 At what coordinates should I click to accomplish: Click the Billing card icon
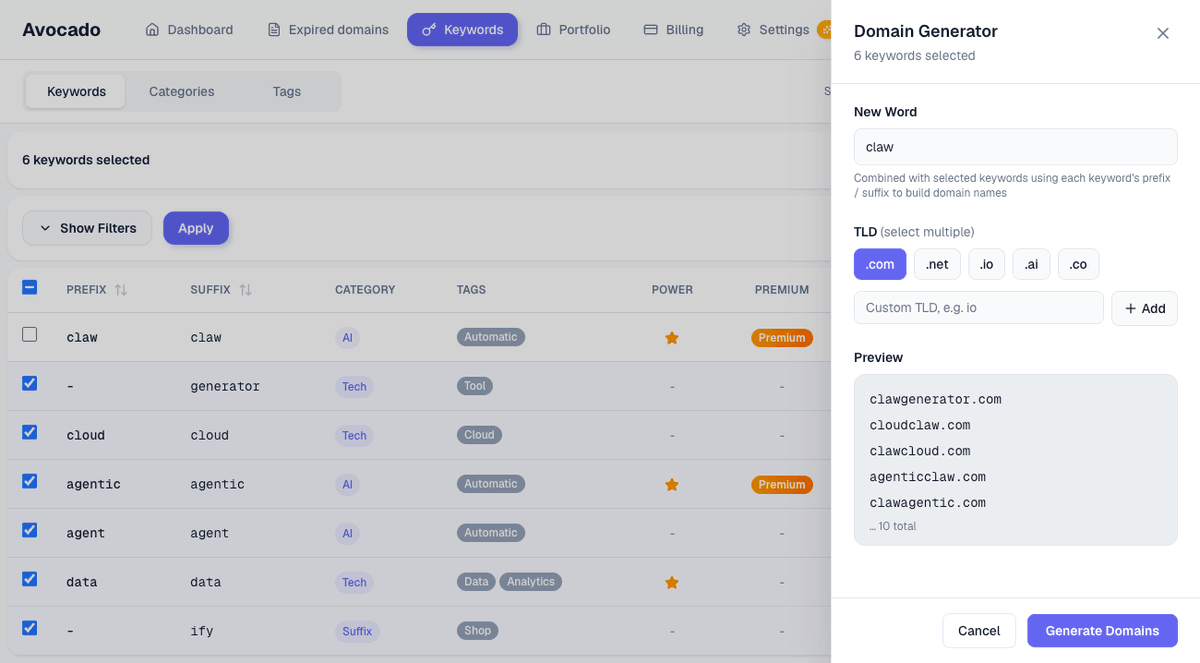651,30
